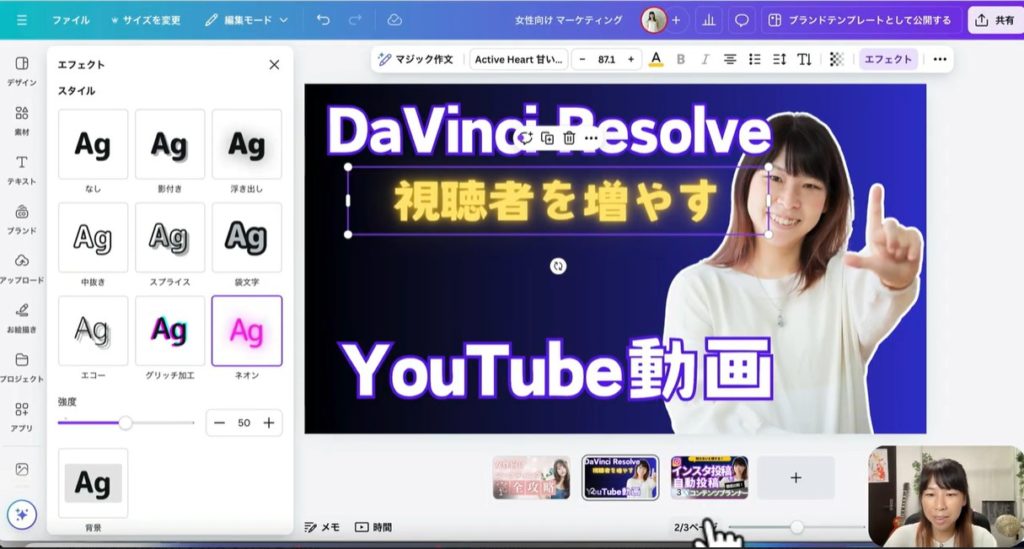This screenshot has height=549, width=1024.
Task: Open the comment bubble icon
Action: (741, 20)
